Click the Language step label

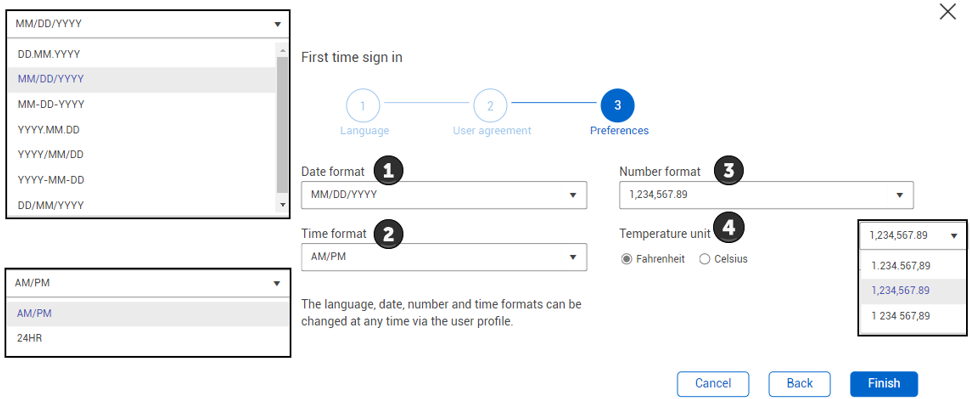coord(364,131)
